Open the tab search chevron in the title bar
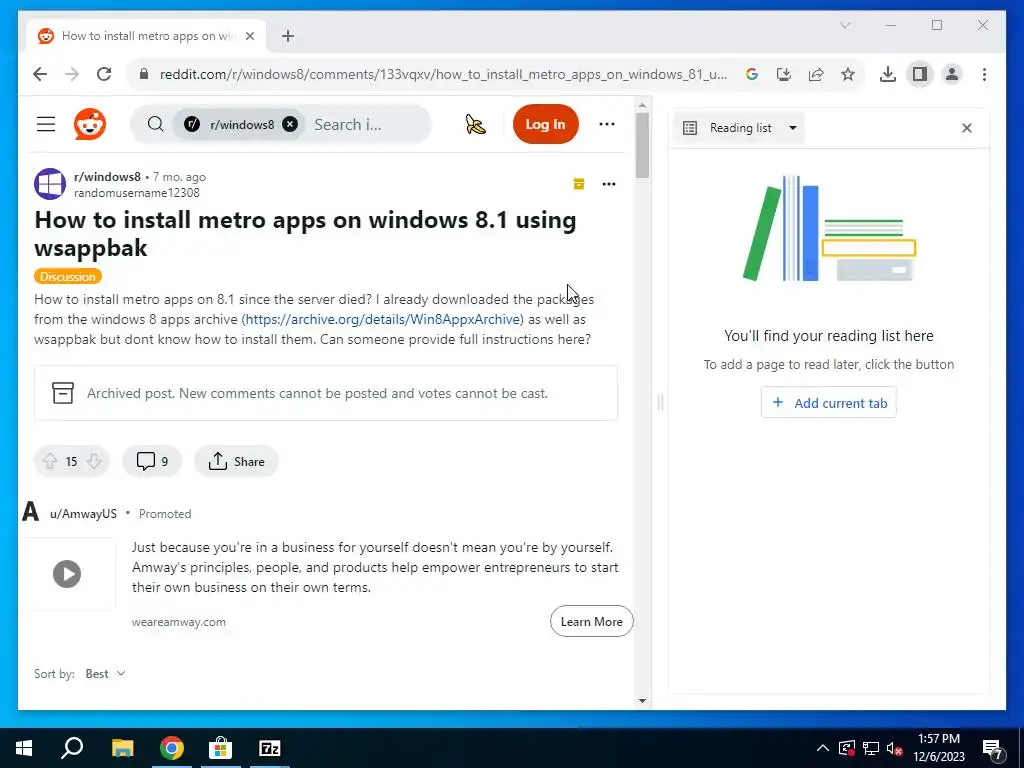This screenshot has width=1024, height=768. click(844, 25)
